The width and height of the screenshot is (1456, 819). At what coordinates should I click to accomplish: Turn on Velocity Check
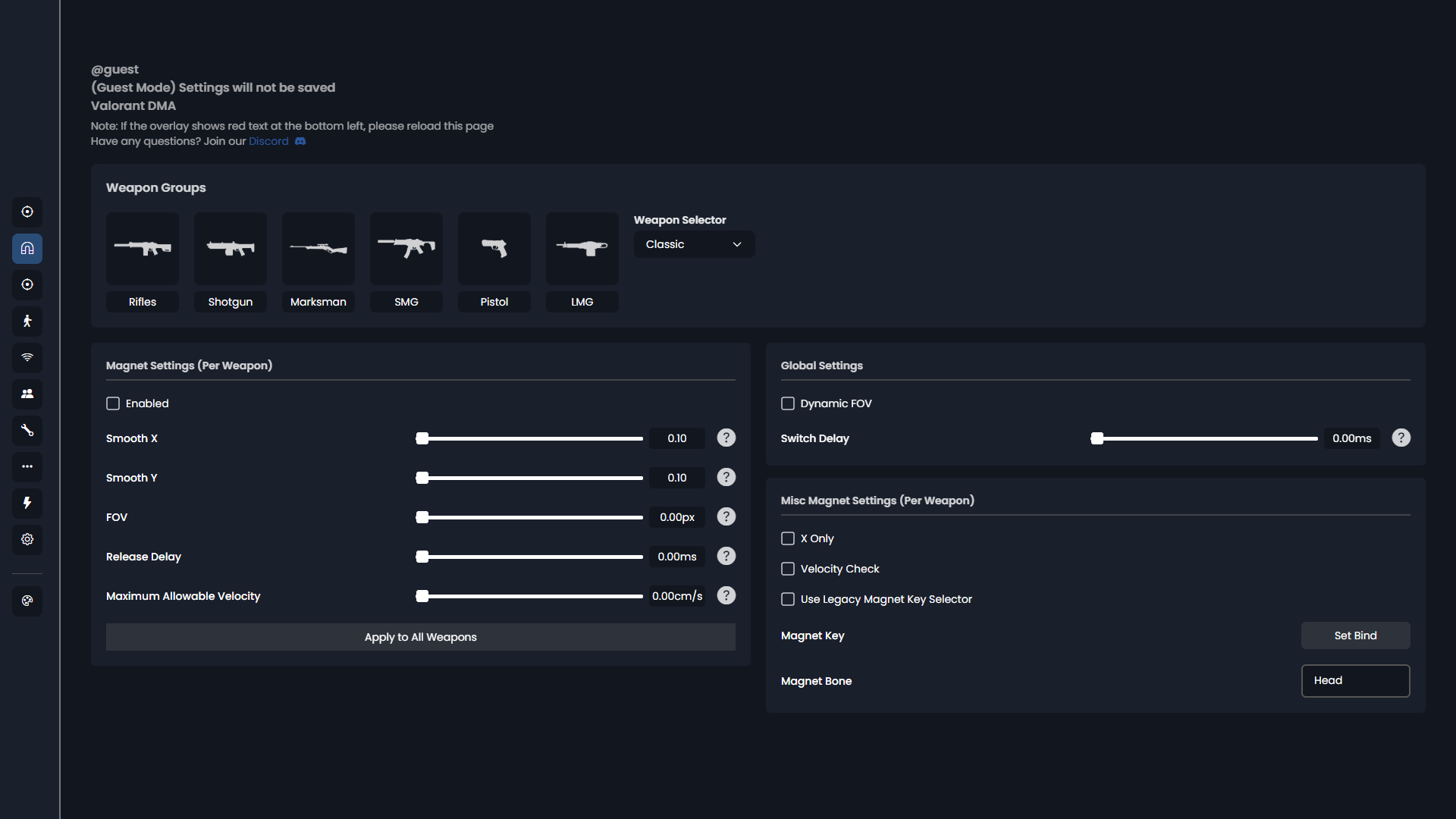pyautogui.click(x=788, y=570)
